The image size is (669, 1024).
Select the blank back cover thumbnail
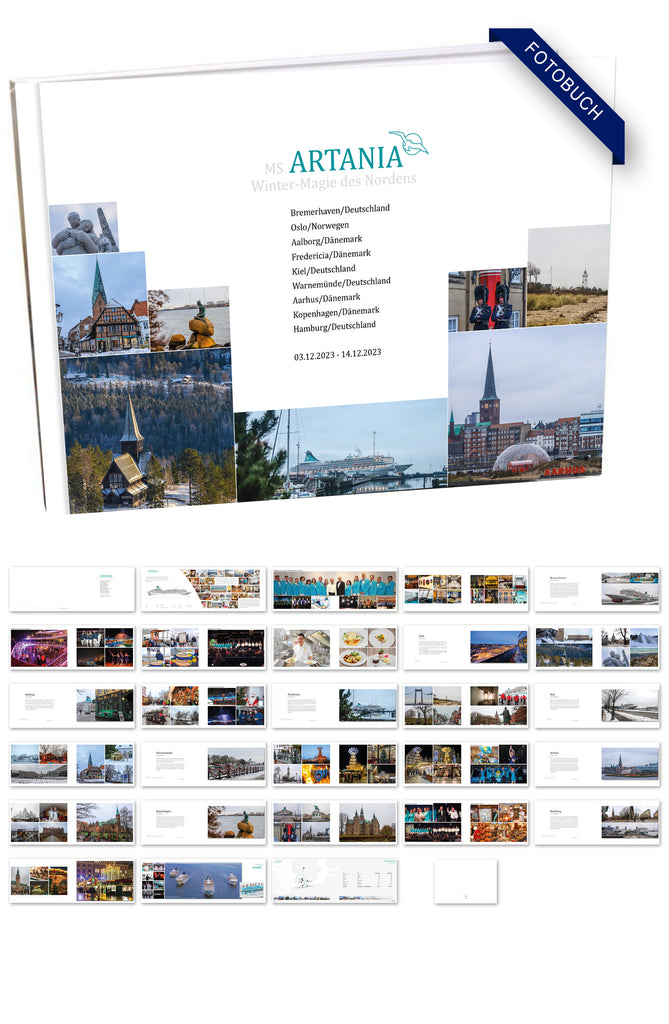click(465, 881)
